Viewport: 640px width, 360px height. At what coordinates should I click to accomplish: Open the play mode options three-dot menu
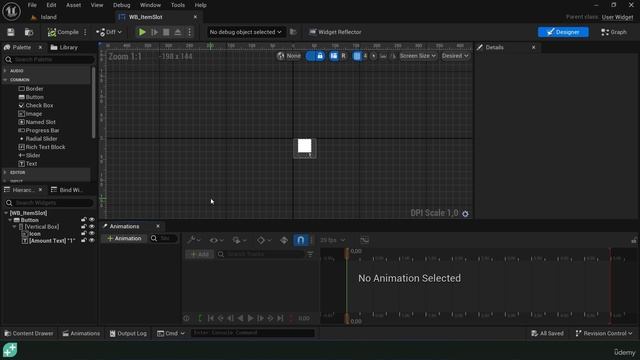[189, 32]
